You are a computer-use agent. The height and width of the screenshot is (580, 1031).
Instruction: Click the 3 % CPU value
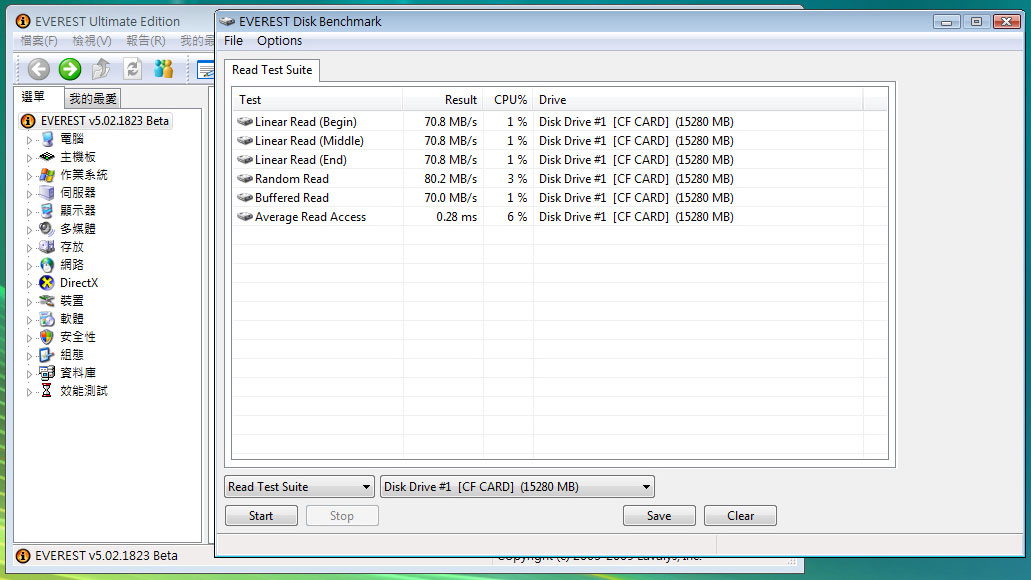517,179
